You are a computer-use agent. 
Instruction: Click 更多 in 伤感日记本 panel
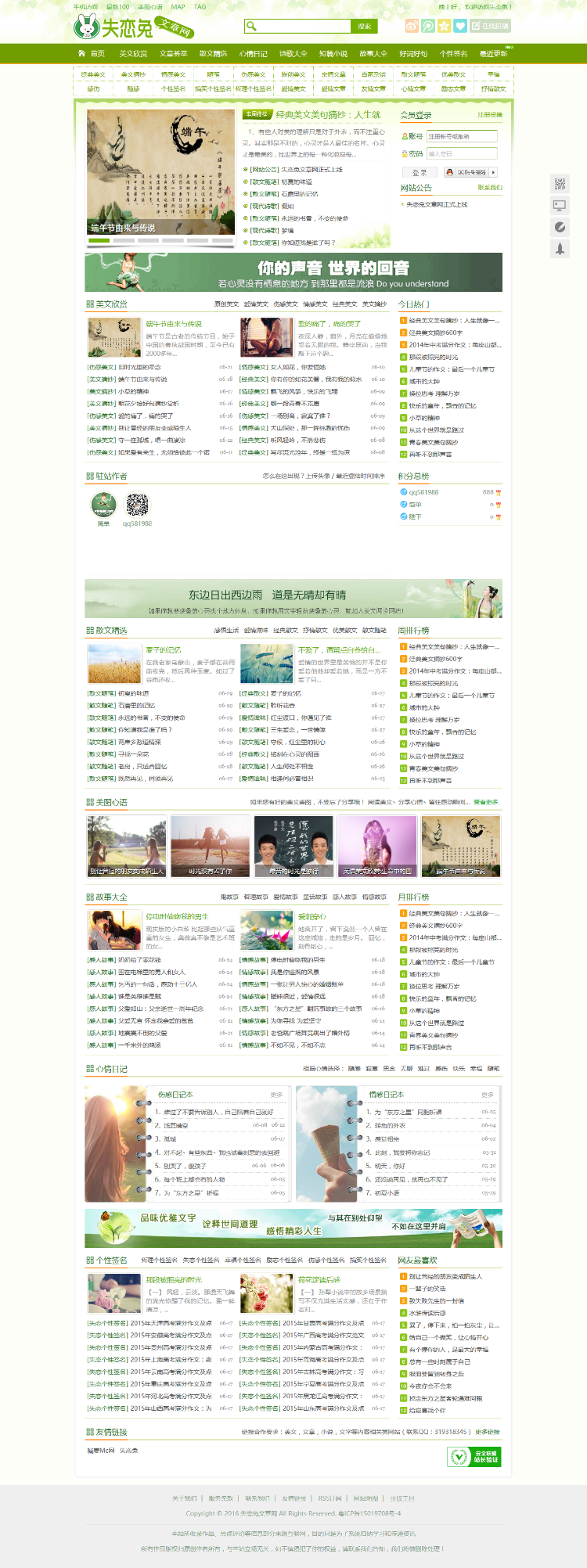pos(276,1095)
